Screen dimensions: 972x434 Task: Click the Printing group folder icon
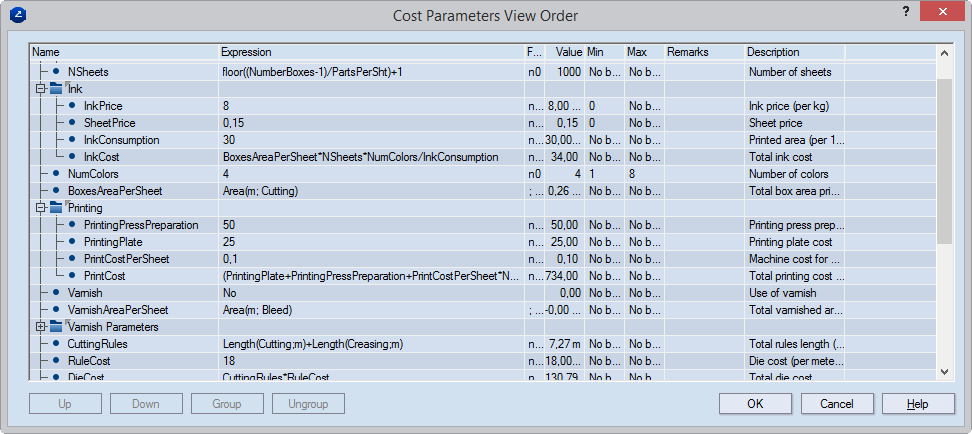pos(56,208)
